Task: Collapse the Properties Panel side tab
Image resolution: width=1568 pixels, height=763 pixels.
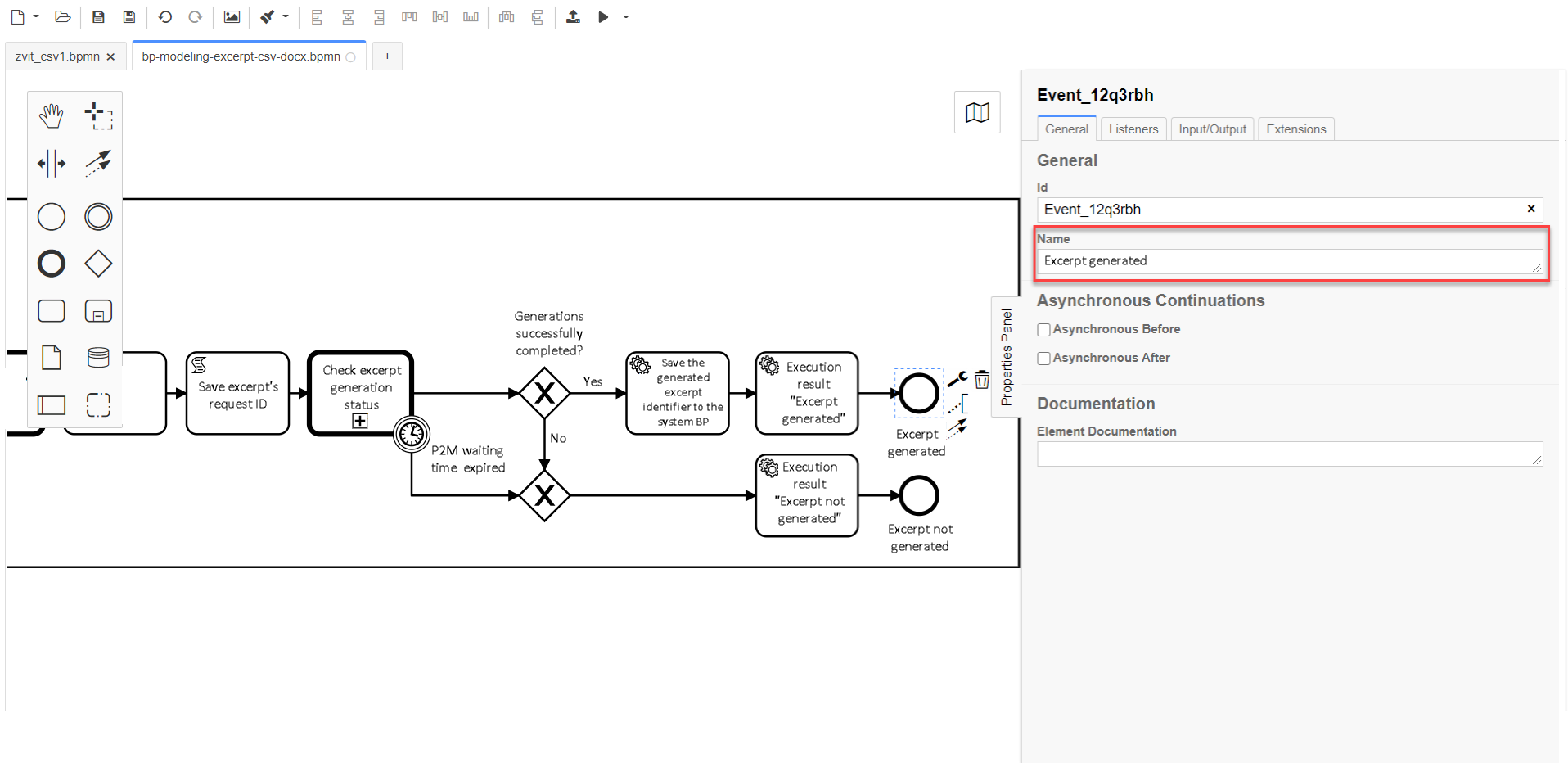Action: point(1006,357)
